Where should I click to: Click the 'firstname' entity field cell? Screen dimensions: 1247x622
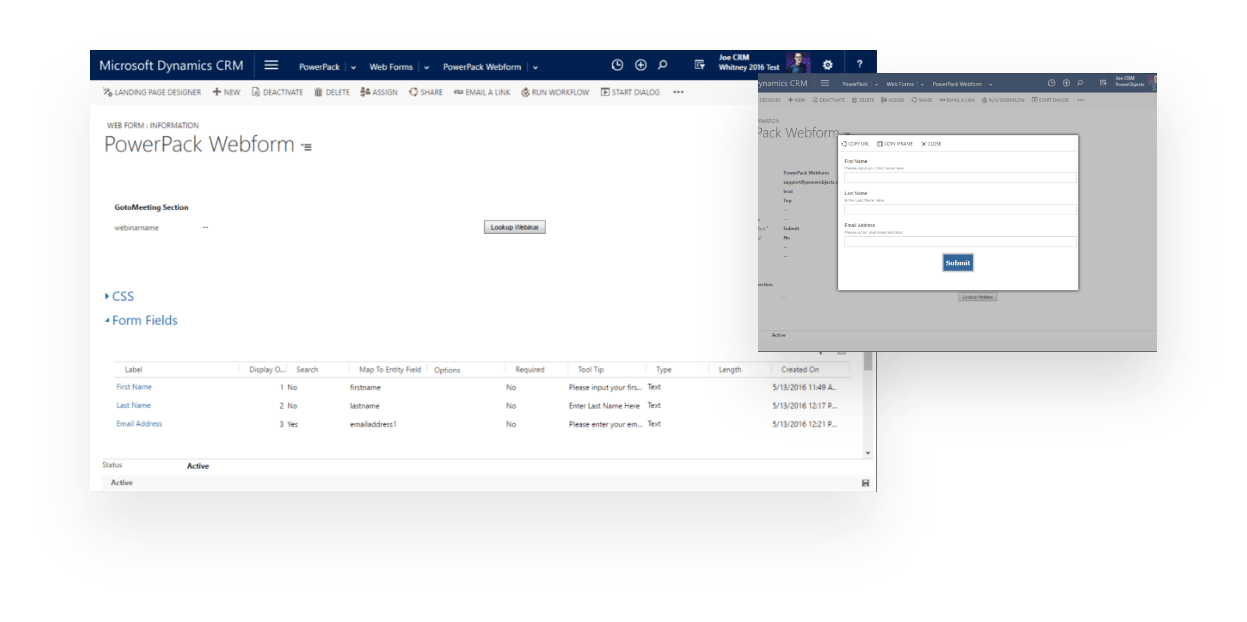[365, 387]
